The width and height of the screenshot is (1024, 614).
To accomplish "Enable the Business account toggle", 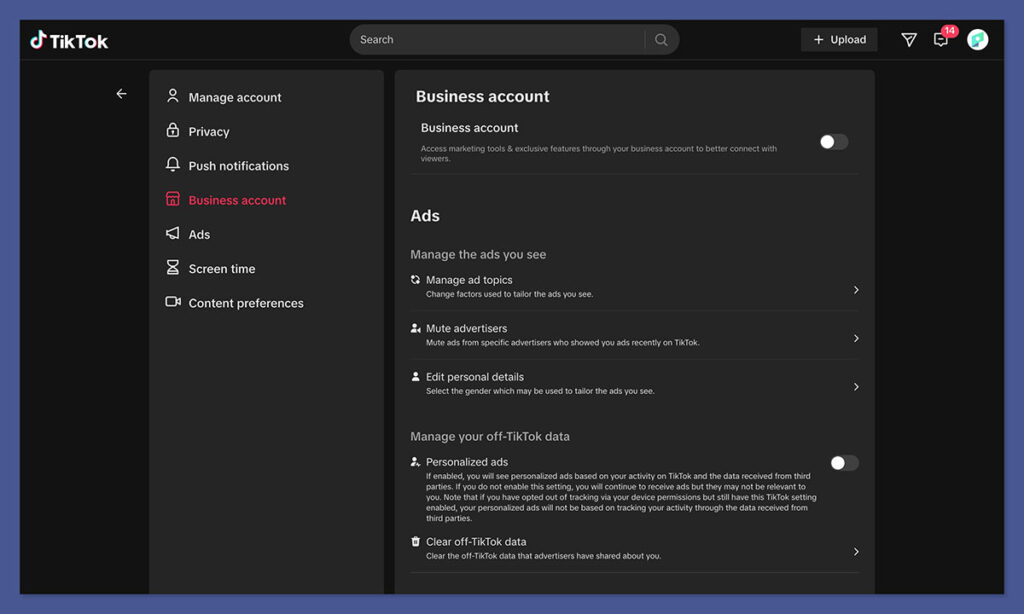I will (x=833, y=142).
